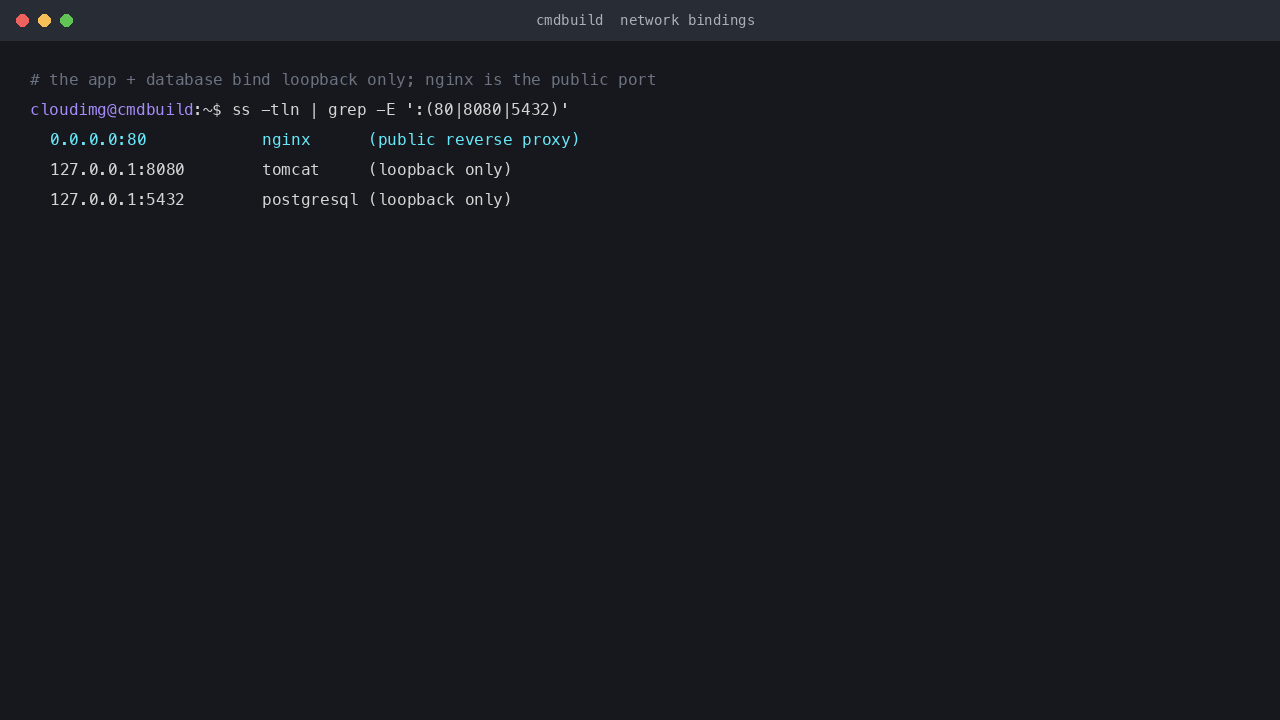This screenshot has height=720, width=1280.
Task: Click the 'ss -tln' command text
Action: click(265, 110)
